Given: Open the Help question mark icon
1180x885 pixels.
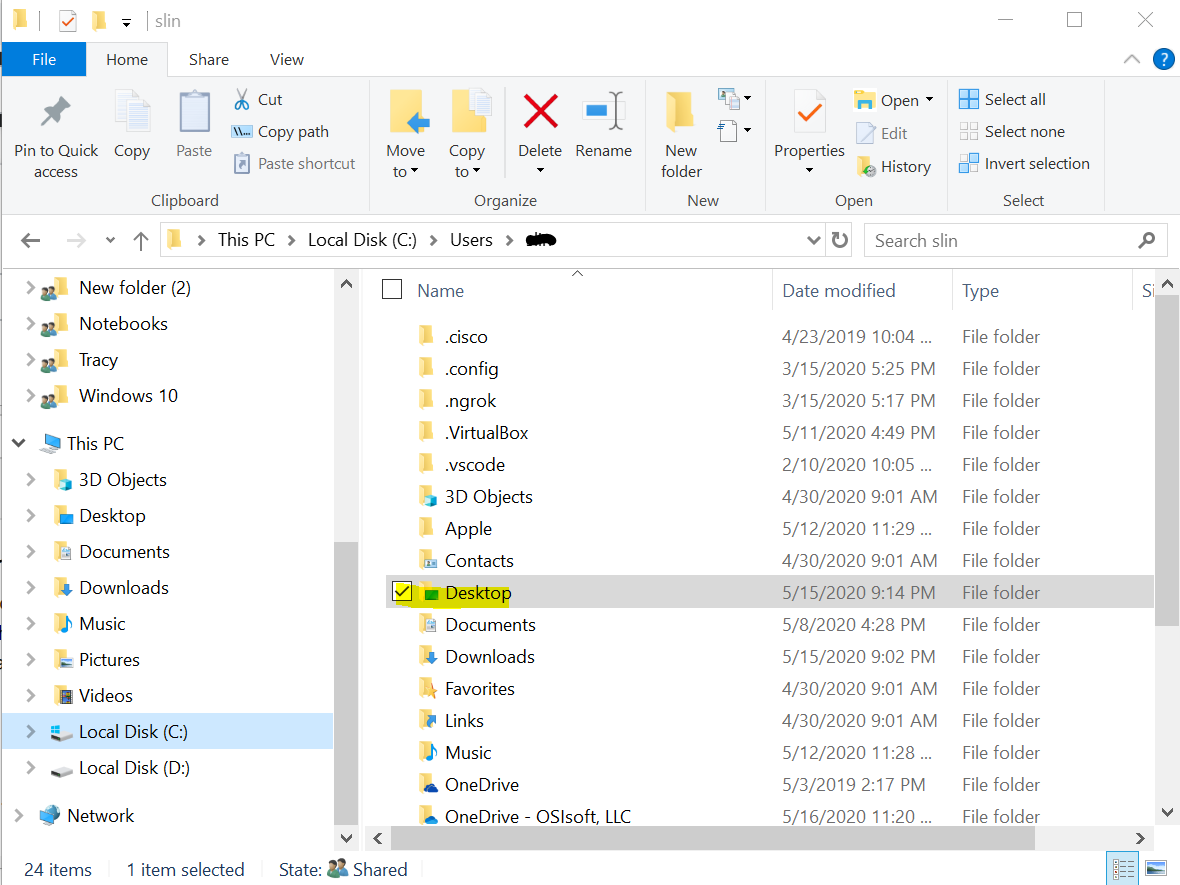Looking at the screenshot, I should click(1163, 59).
